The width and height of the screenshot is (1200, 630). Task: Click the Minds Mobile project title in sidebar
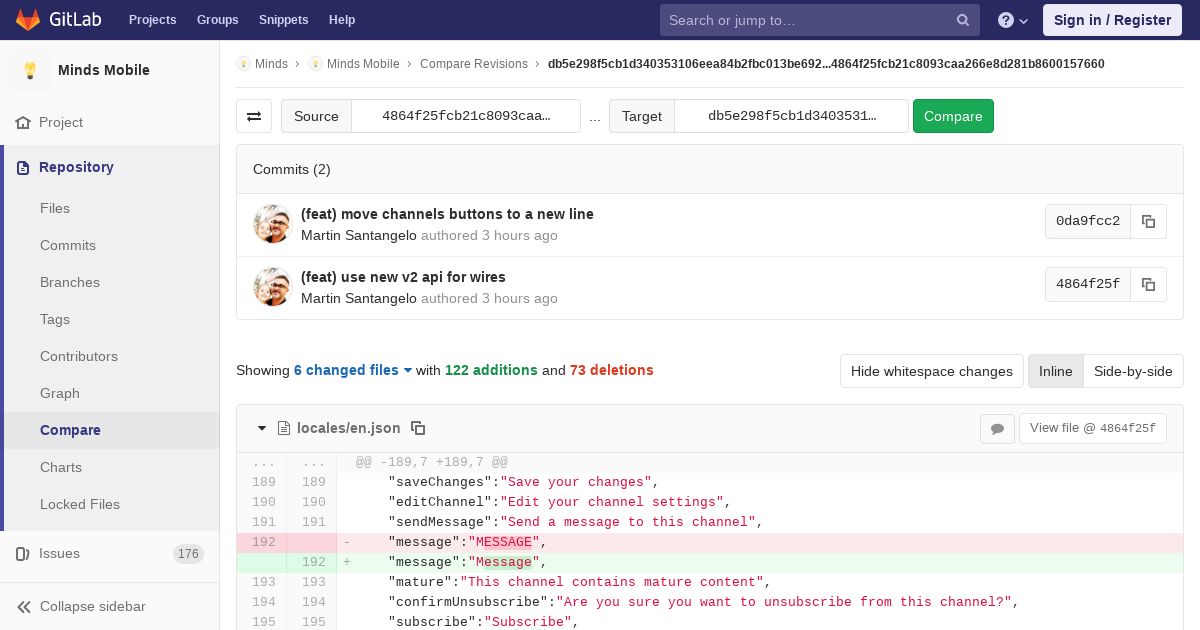(104, 70)
